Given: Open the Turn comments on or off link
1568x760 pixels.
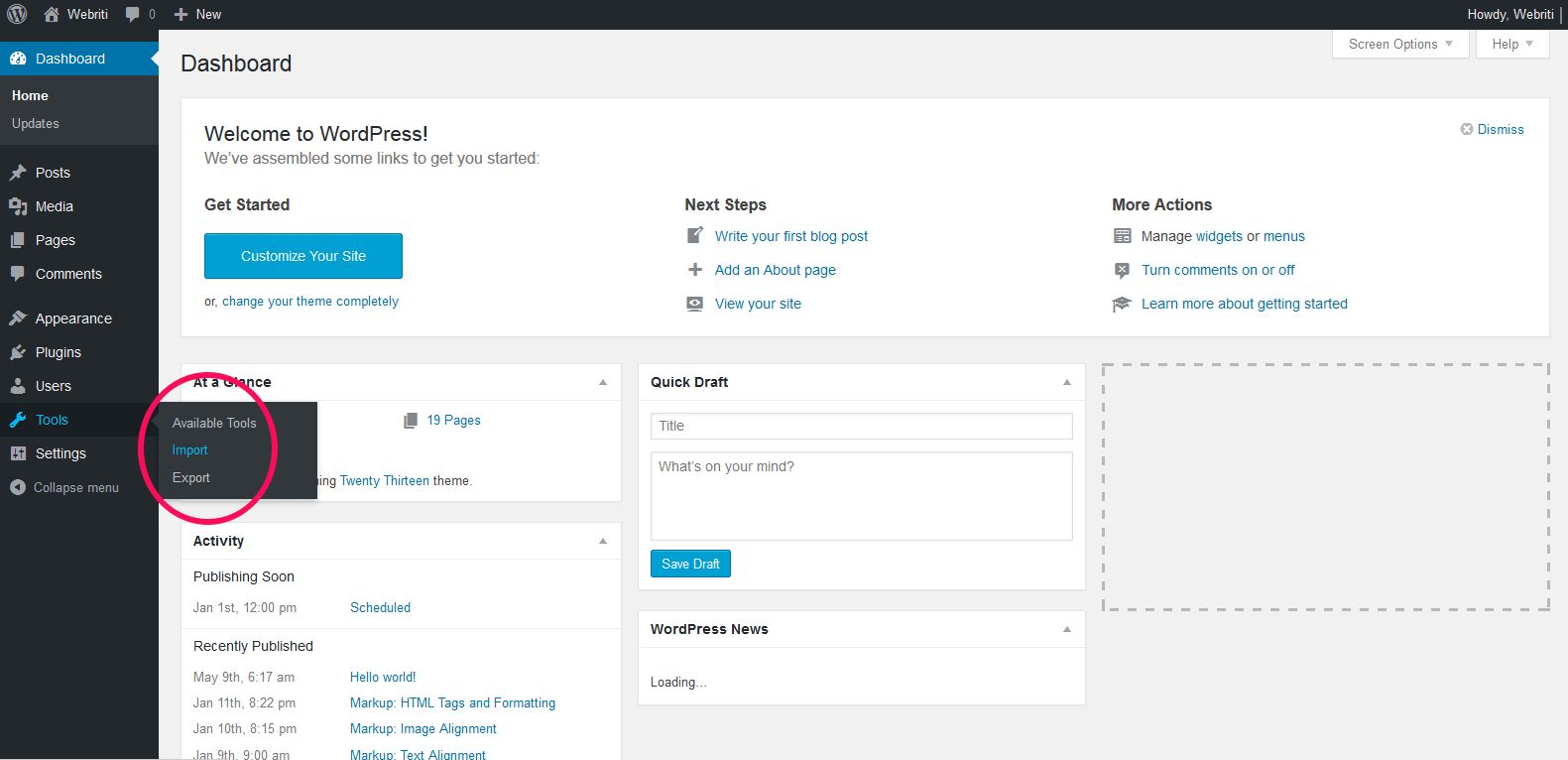Looking at the screenshot, I should point(1218,270).
